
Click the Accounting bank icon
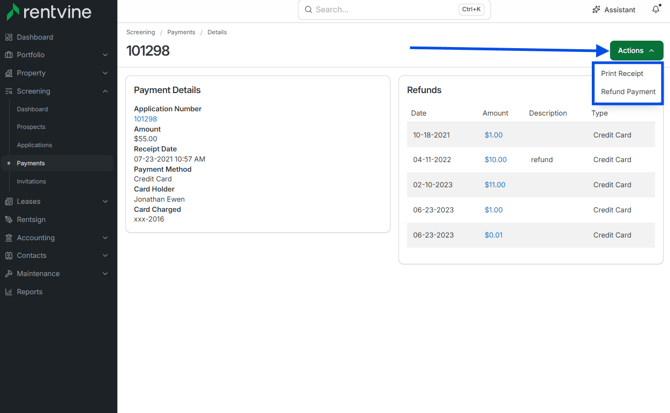(x=9, y=237)
